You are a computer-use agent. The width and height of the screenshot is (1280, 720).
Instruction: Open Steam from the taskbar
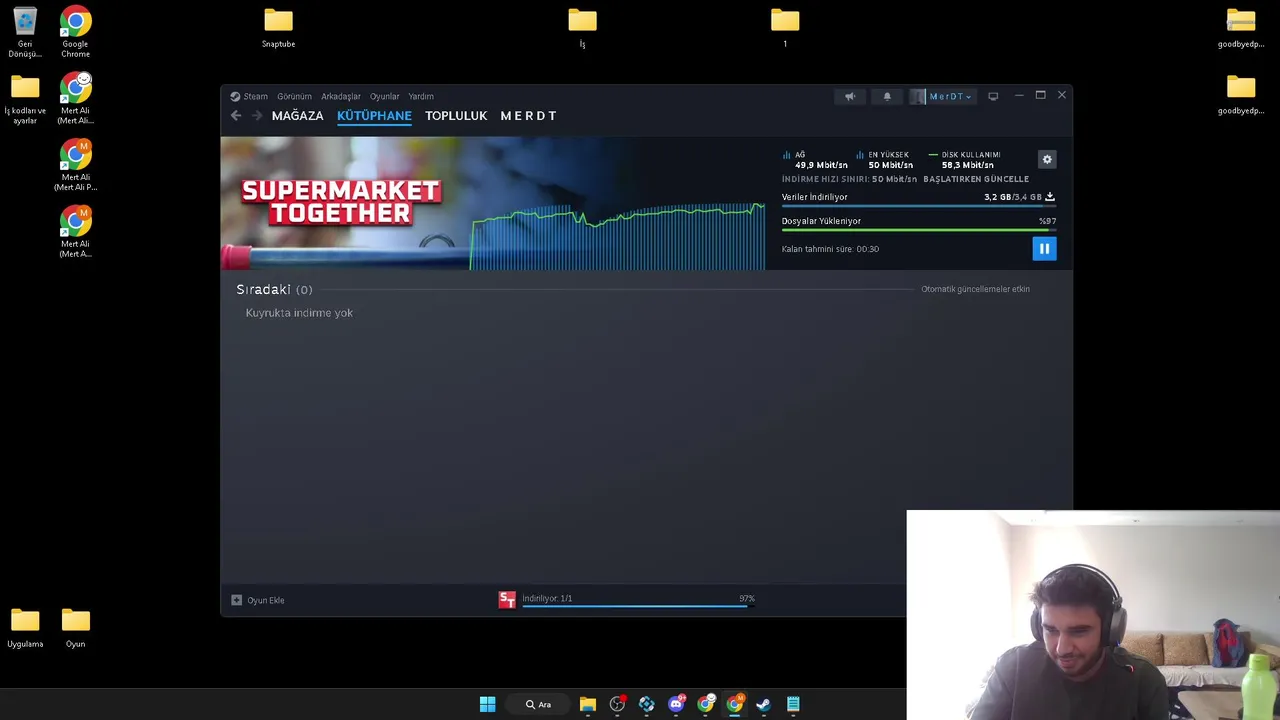coord(763,704)
